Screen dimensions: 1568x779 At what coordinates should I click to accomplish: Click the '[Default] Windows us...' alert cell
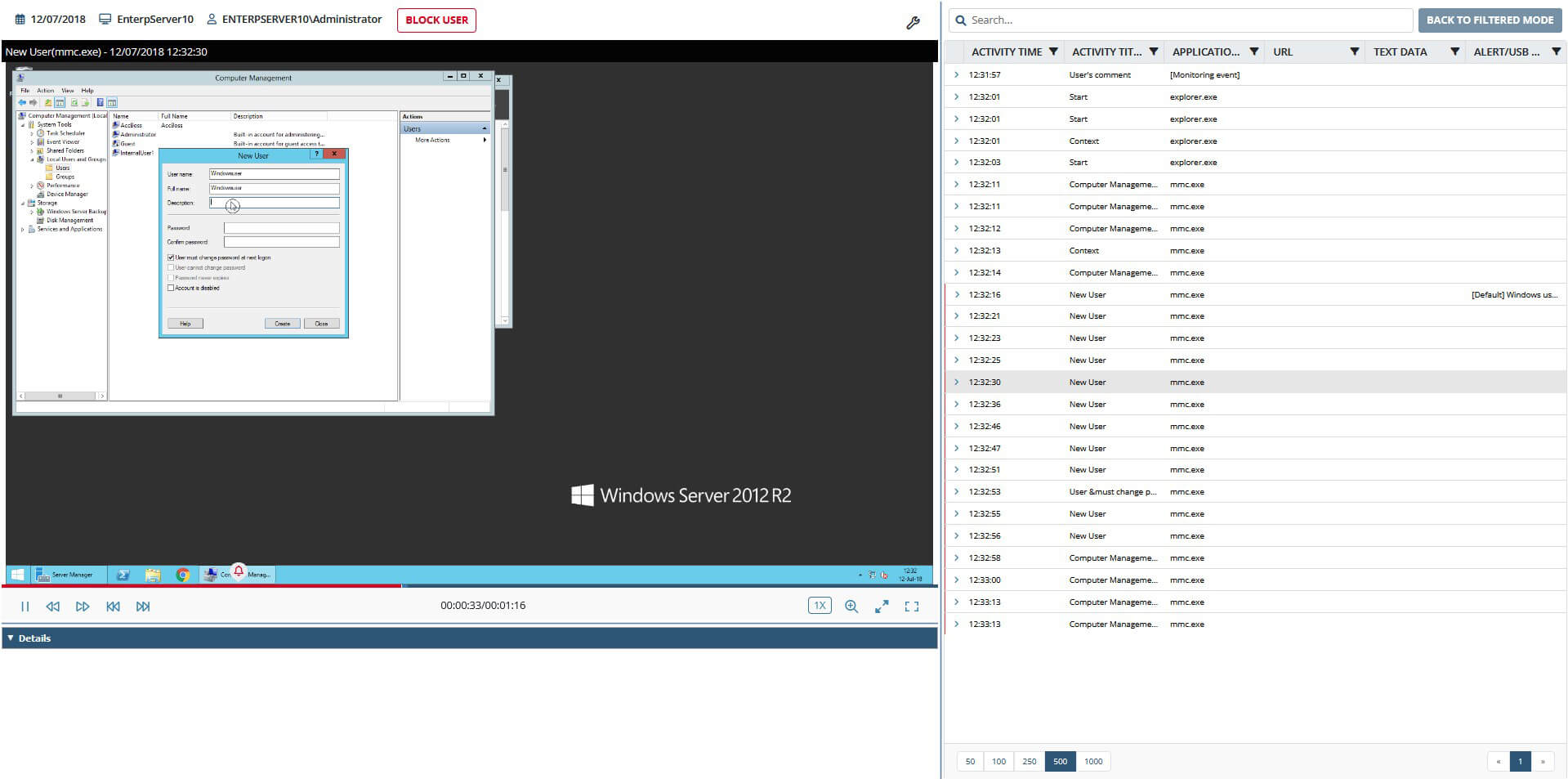tap(1514, 294)
